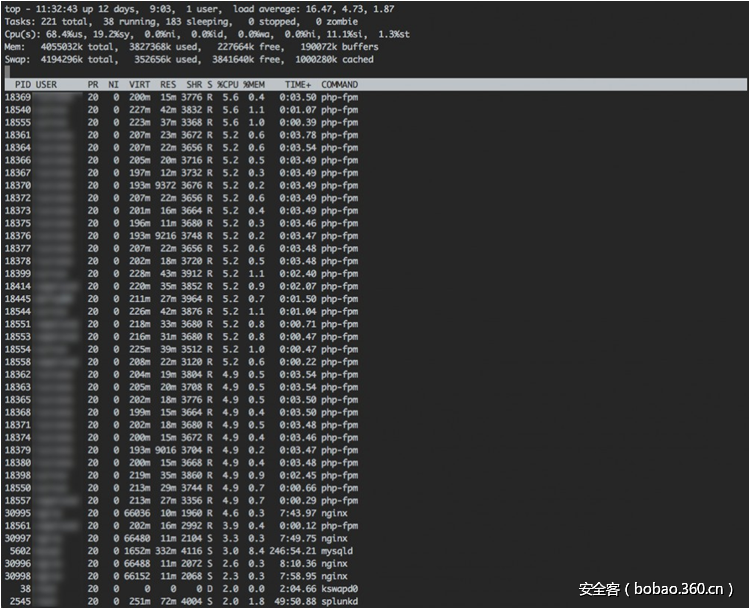
Task: Click the COMMAND column header
Action: (x=339, y=85)
